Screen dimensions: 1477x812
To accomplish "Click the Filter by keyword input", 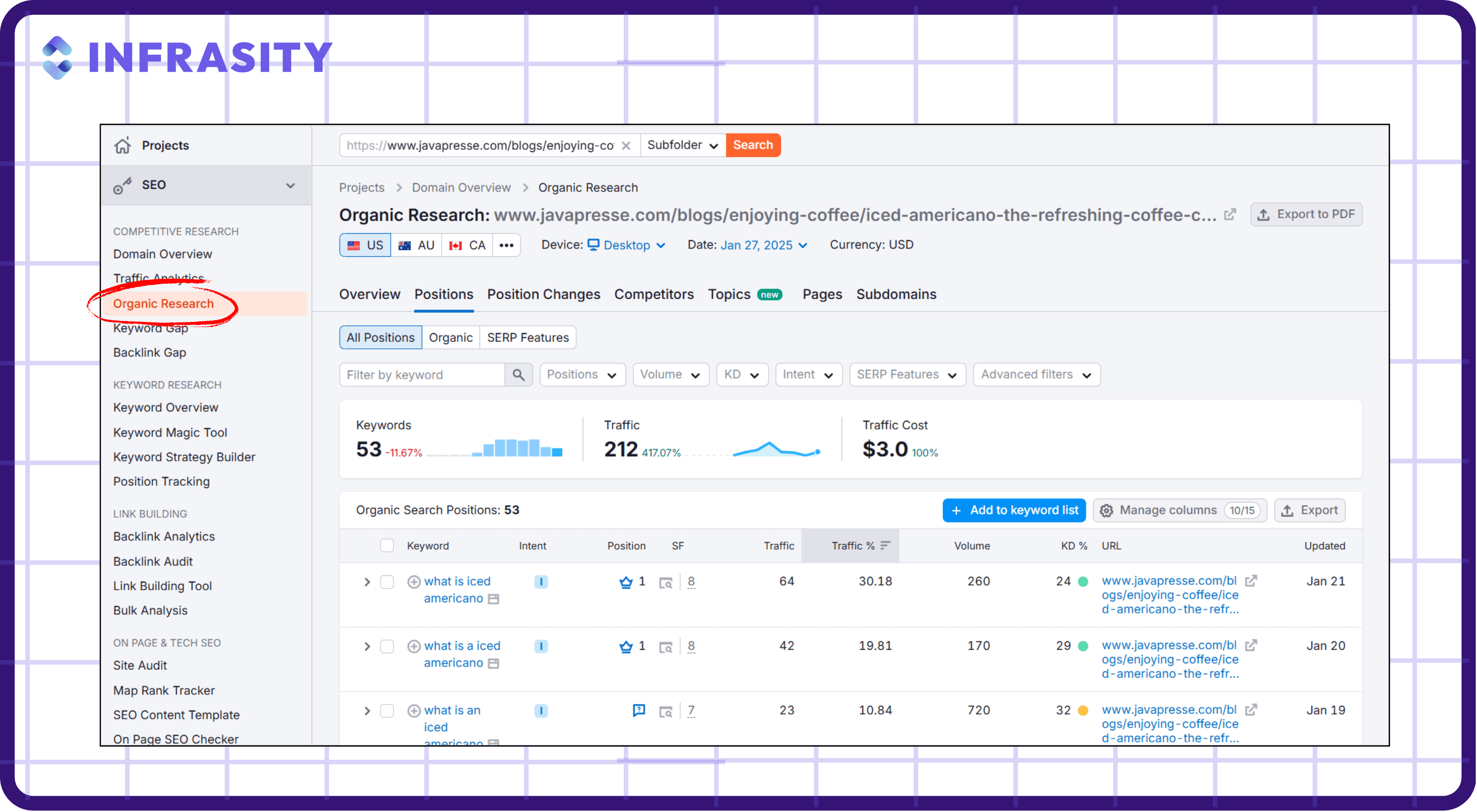I will point(423,375).
